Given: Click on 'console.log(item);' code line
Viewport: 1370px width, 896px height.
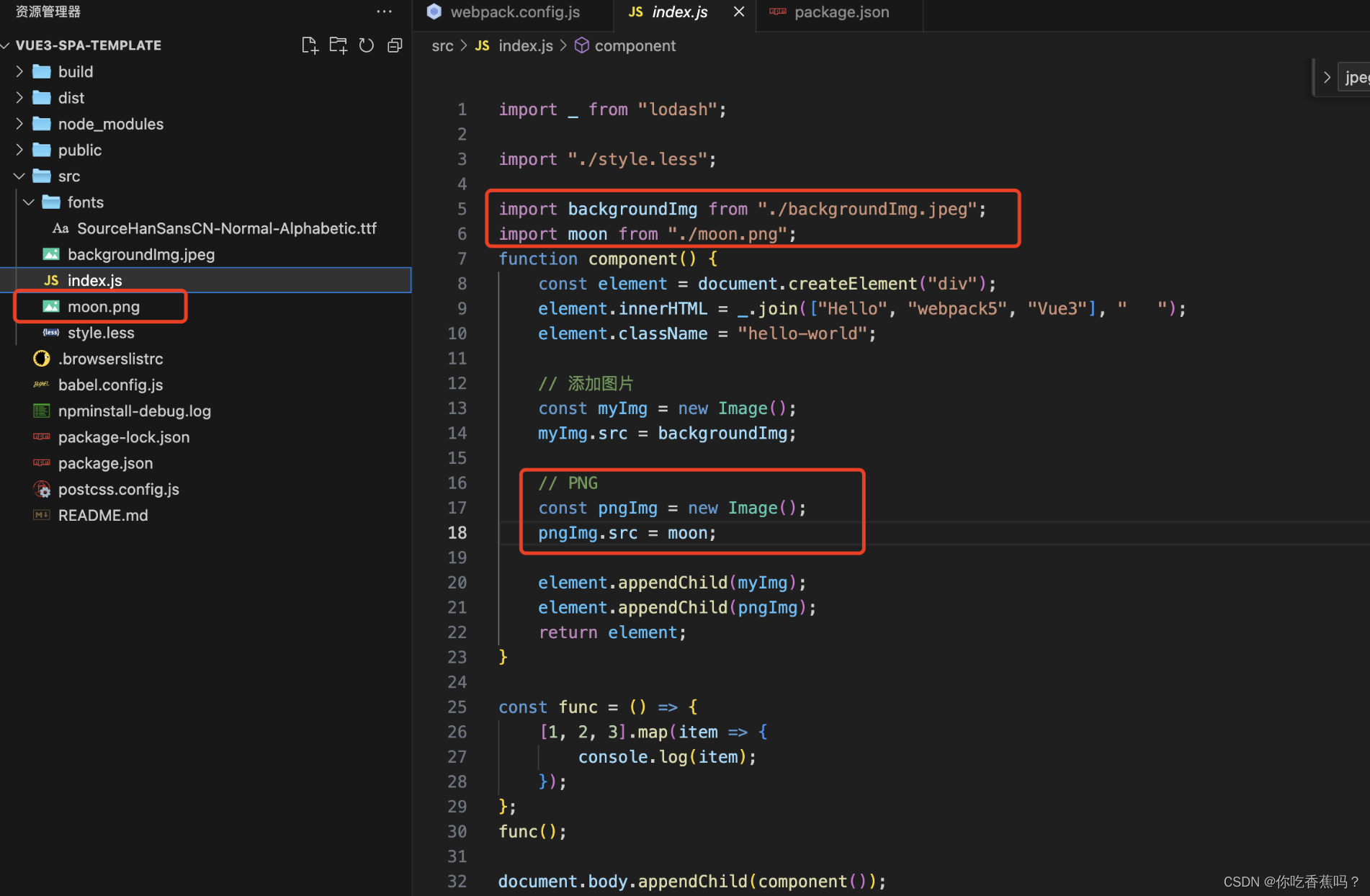Looking at the screenshot, I should [x=667, y=757].
